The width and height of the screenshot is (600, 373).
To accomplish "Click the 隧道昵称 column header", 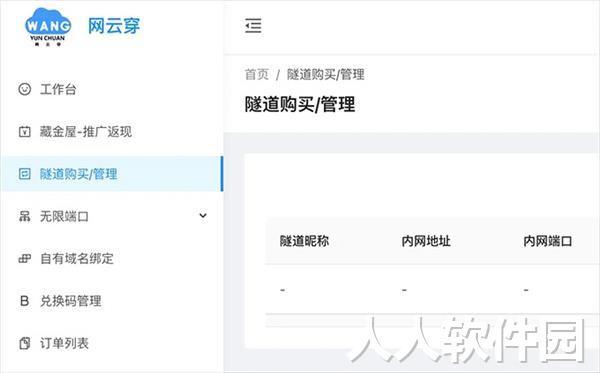I will [x=304, y=241].
